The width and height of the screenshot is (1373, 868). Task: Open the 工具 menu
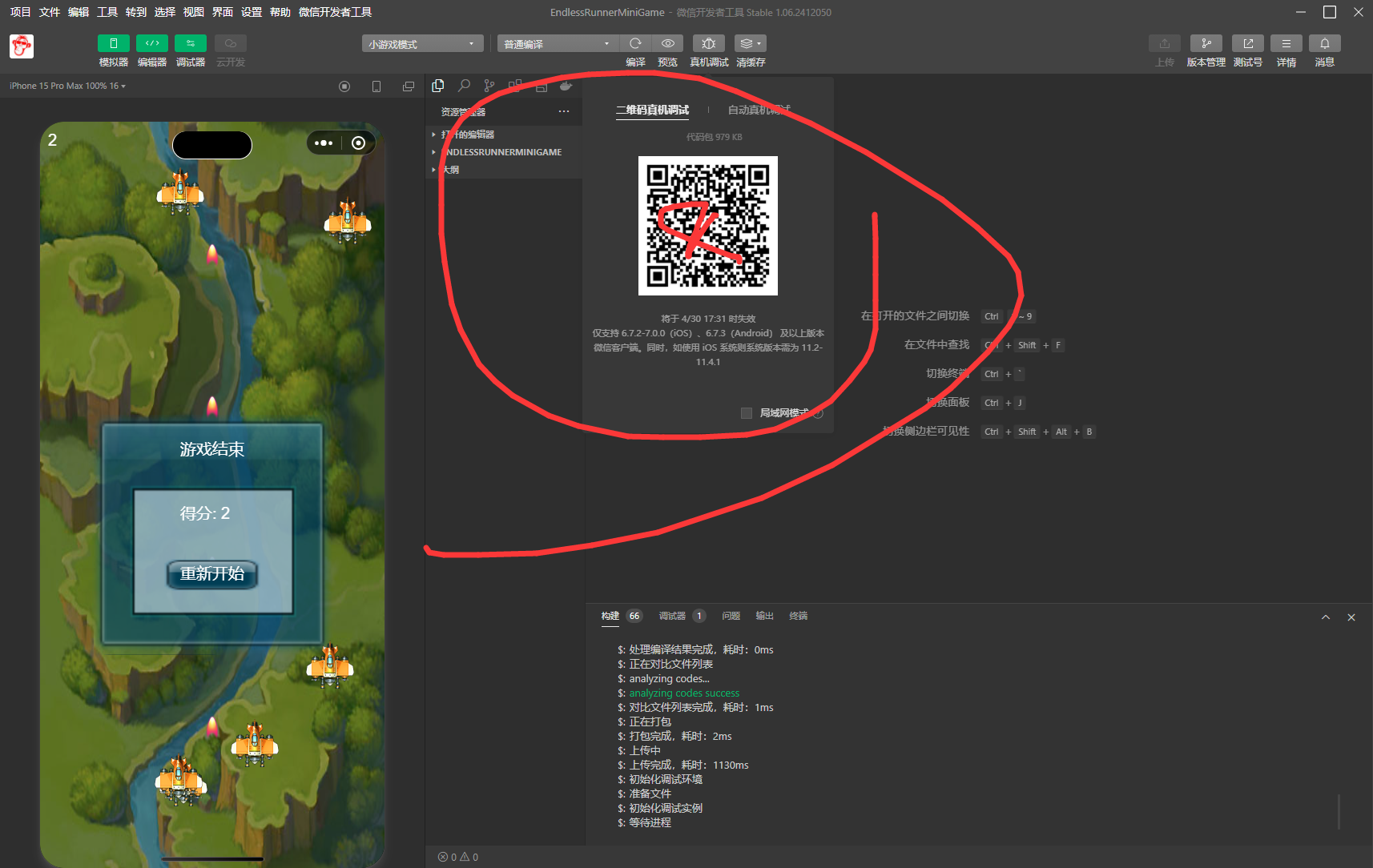(x=107, y=12)
